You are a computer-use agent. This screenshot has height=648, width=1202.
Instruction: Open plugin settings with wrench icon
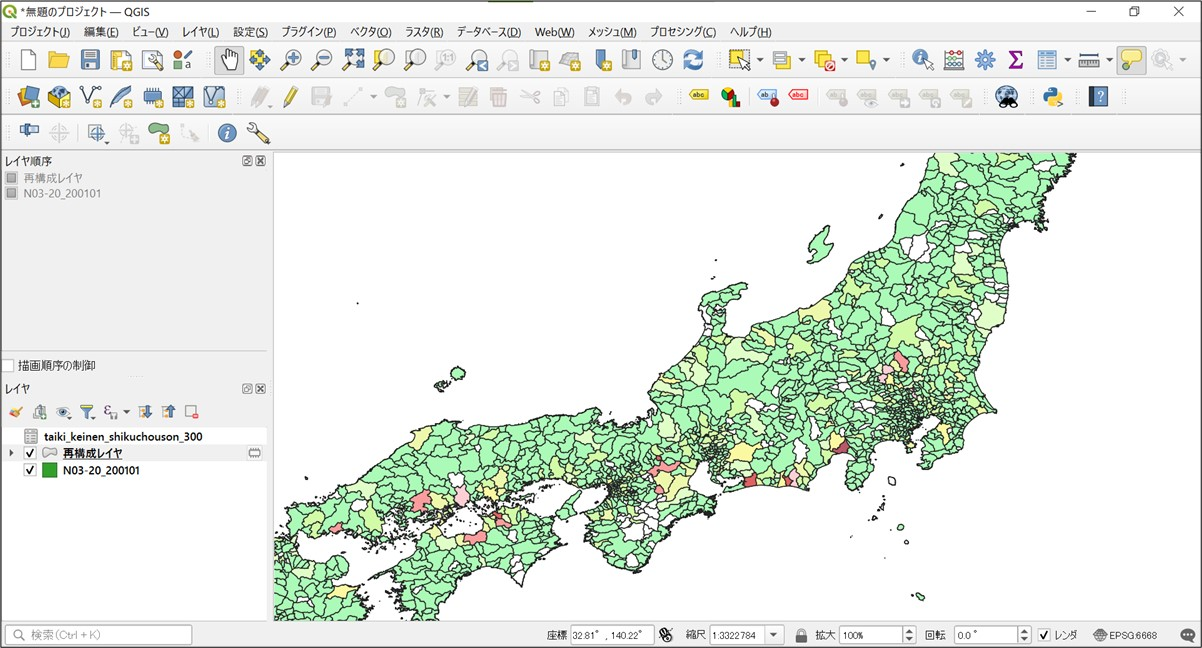point(258,133)
